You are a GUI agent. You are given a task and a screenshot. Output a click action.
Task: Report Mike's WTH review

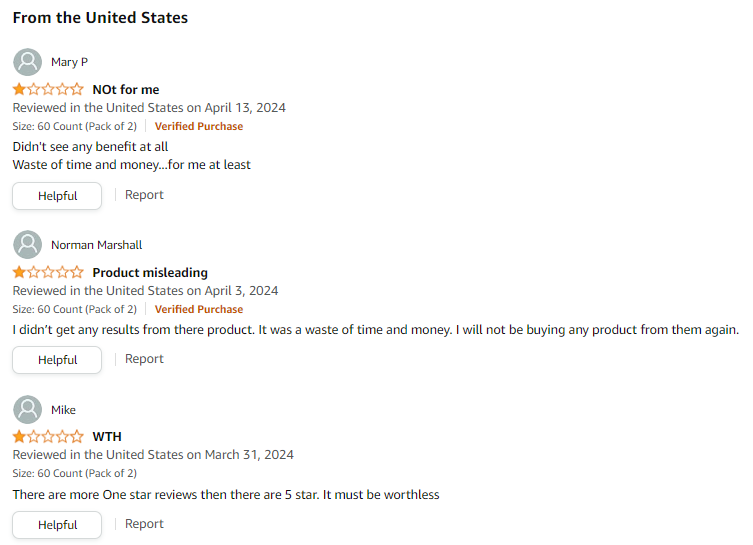144,524
